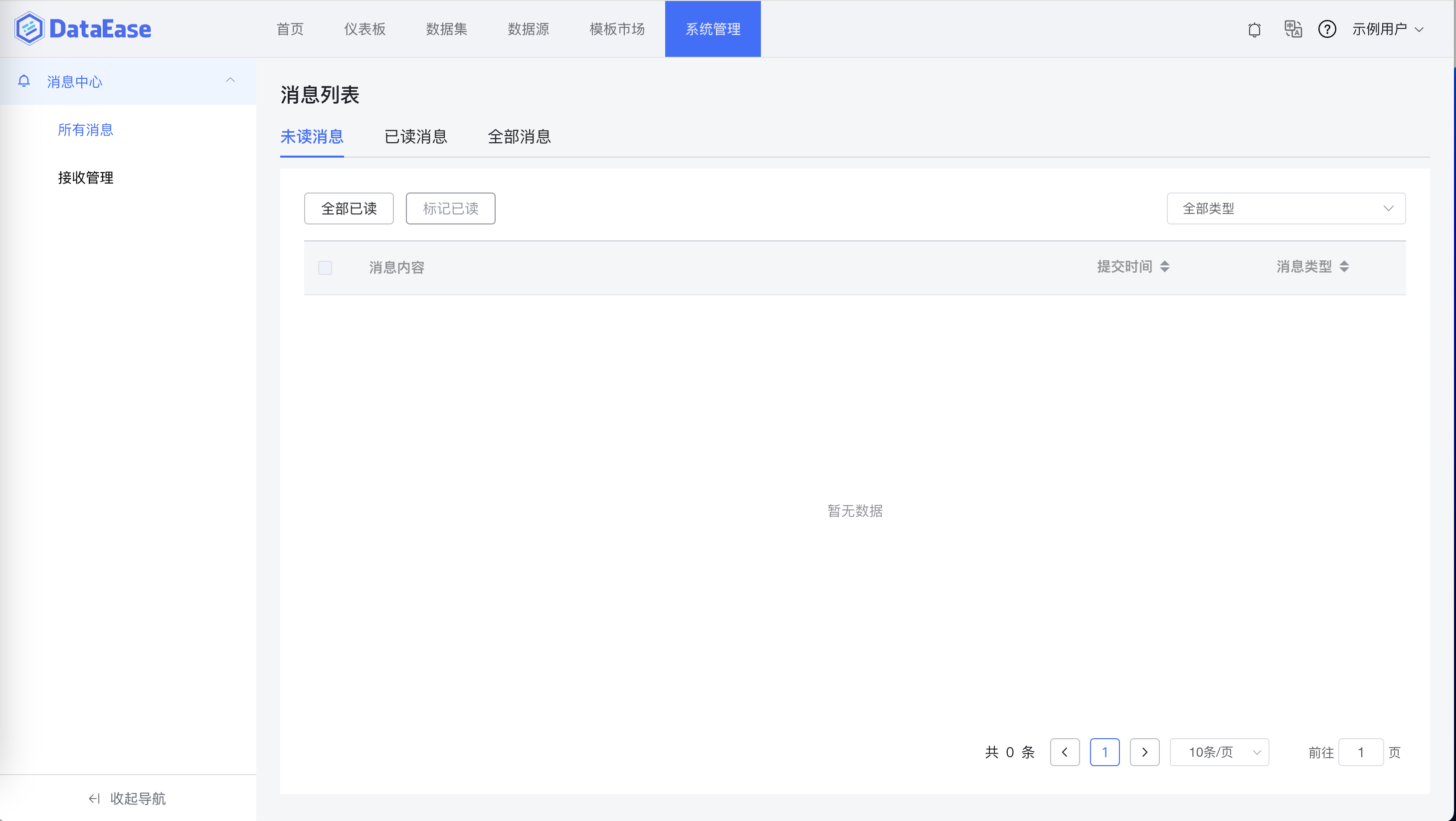Click the 标记已读 button
The width and height of the screenshot is (1456, 821).
click(x=450, y=208)
